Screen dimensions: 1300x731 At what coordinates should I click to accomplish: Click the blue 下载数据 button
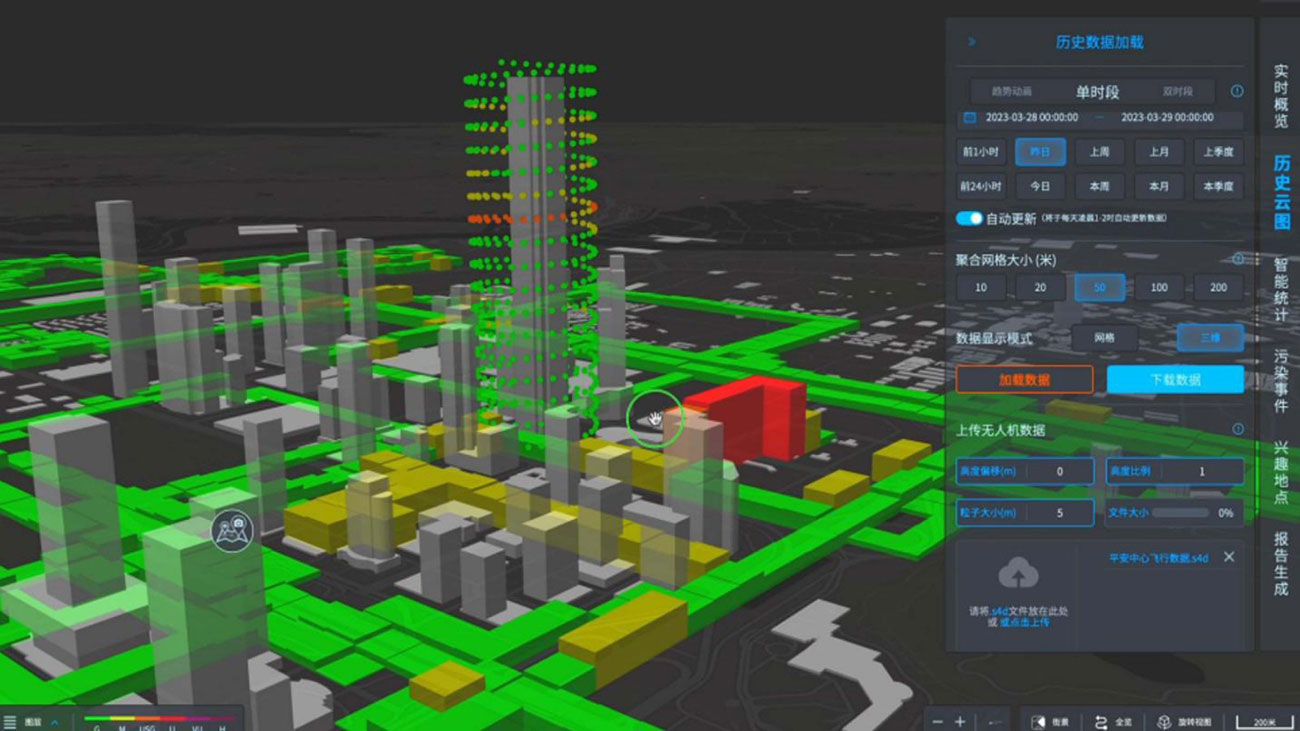click(1175, 380)
